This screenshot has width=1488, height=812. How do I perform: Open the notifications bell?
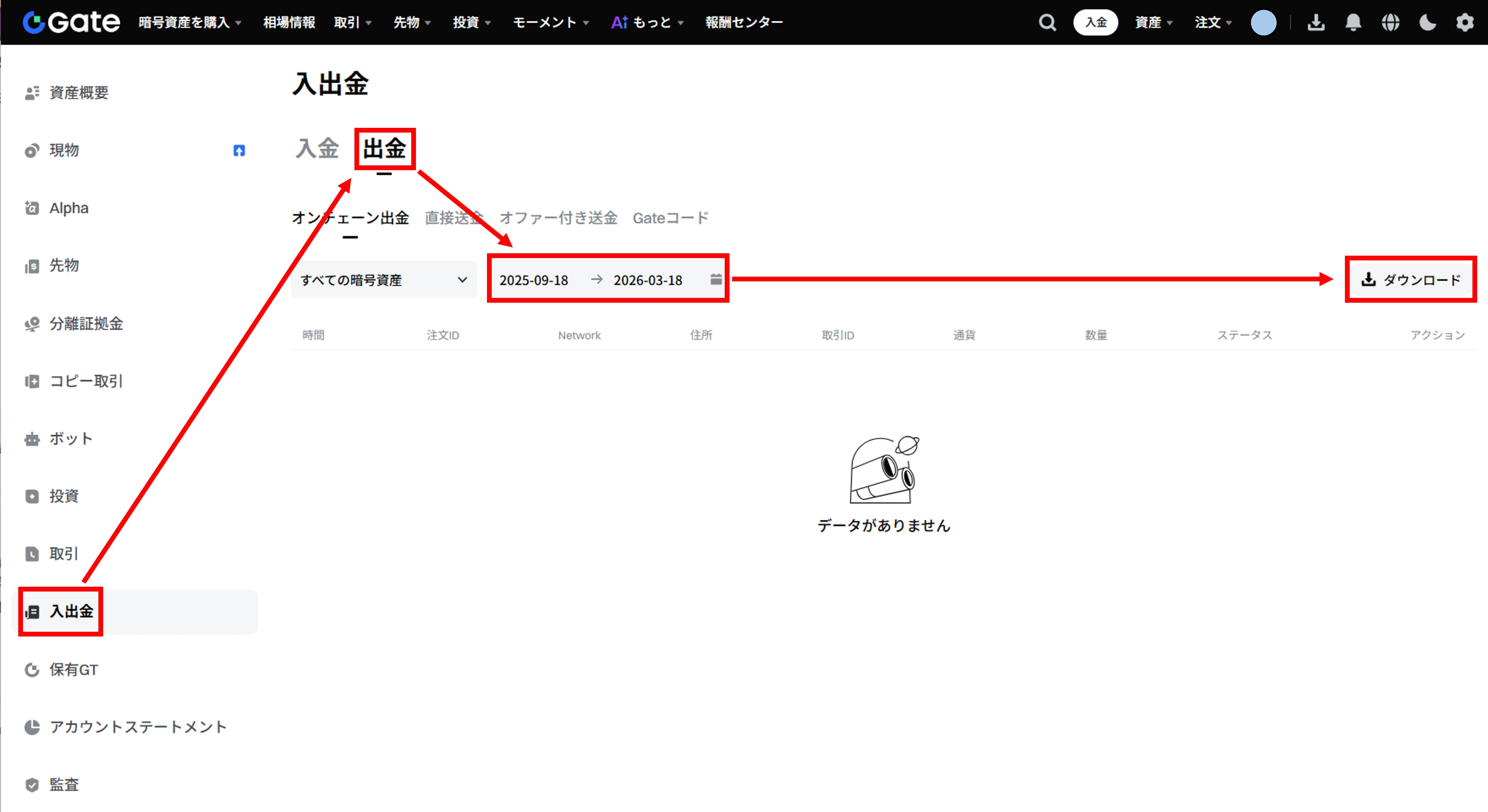coord(1353,23)
